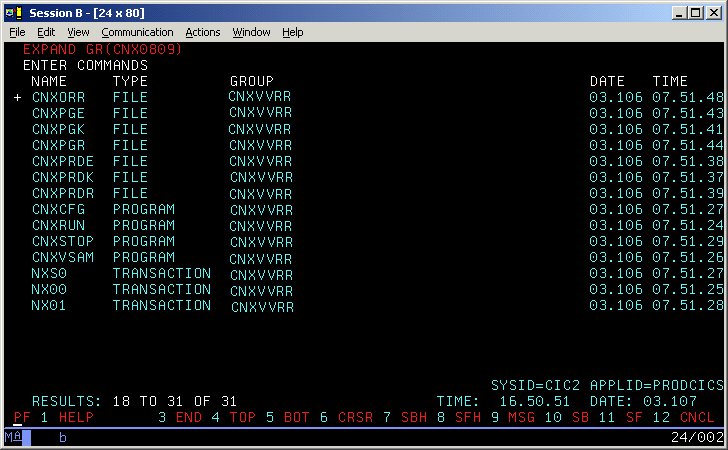Open the Actions menu
The width and height of the screenshot is (728, 450).
[202, 32]
